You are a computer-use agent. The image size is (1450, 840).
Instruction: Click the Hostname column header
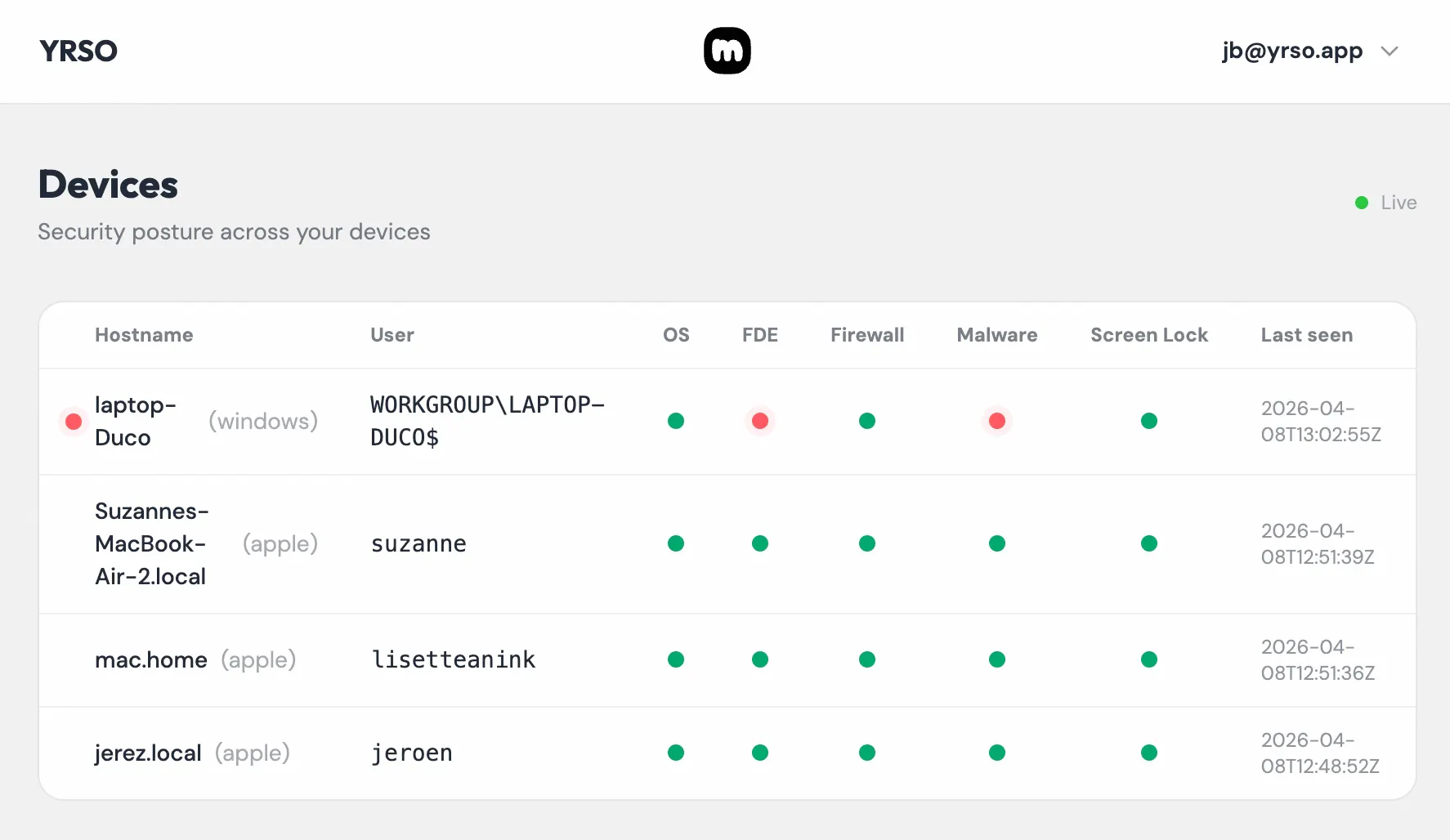click(144, 335)
